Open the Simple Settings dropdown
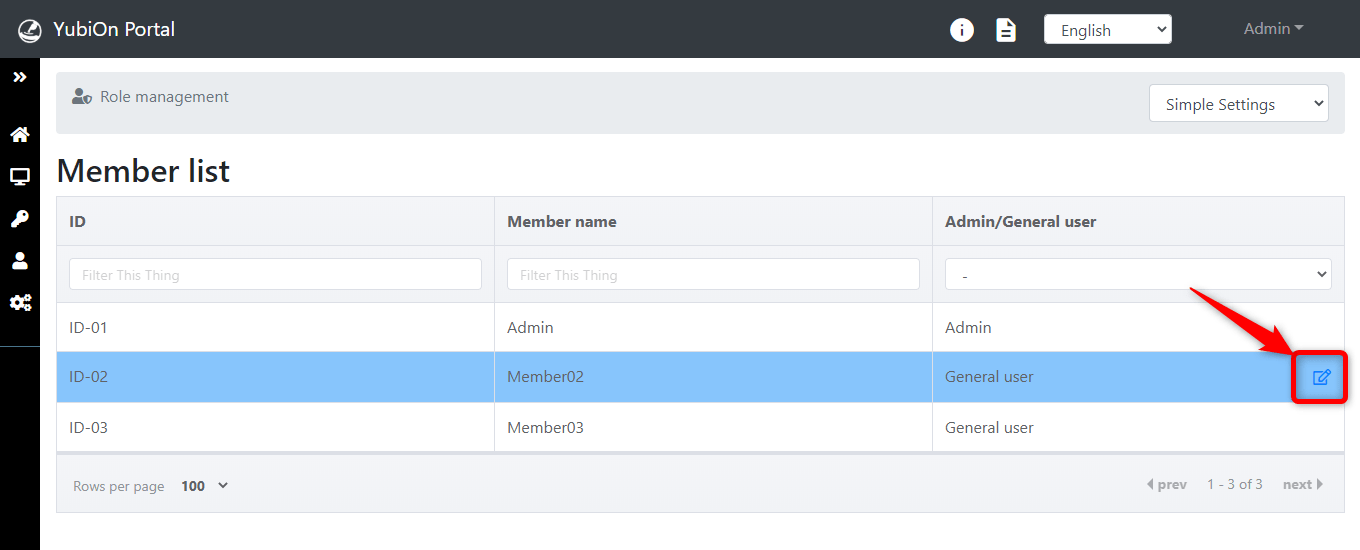Image resolution: width=1360 pixels, height=550 pixels. click(1239, 104)
